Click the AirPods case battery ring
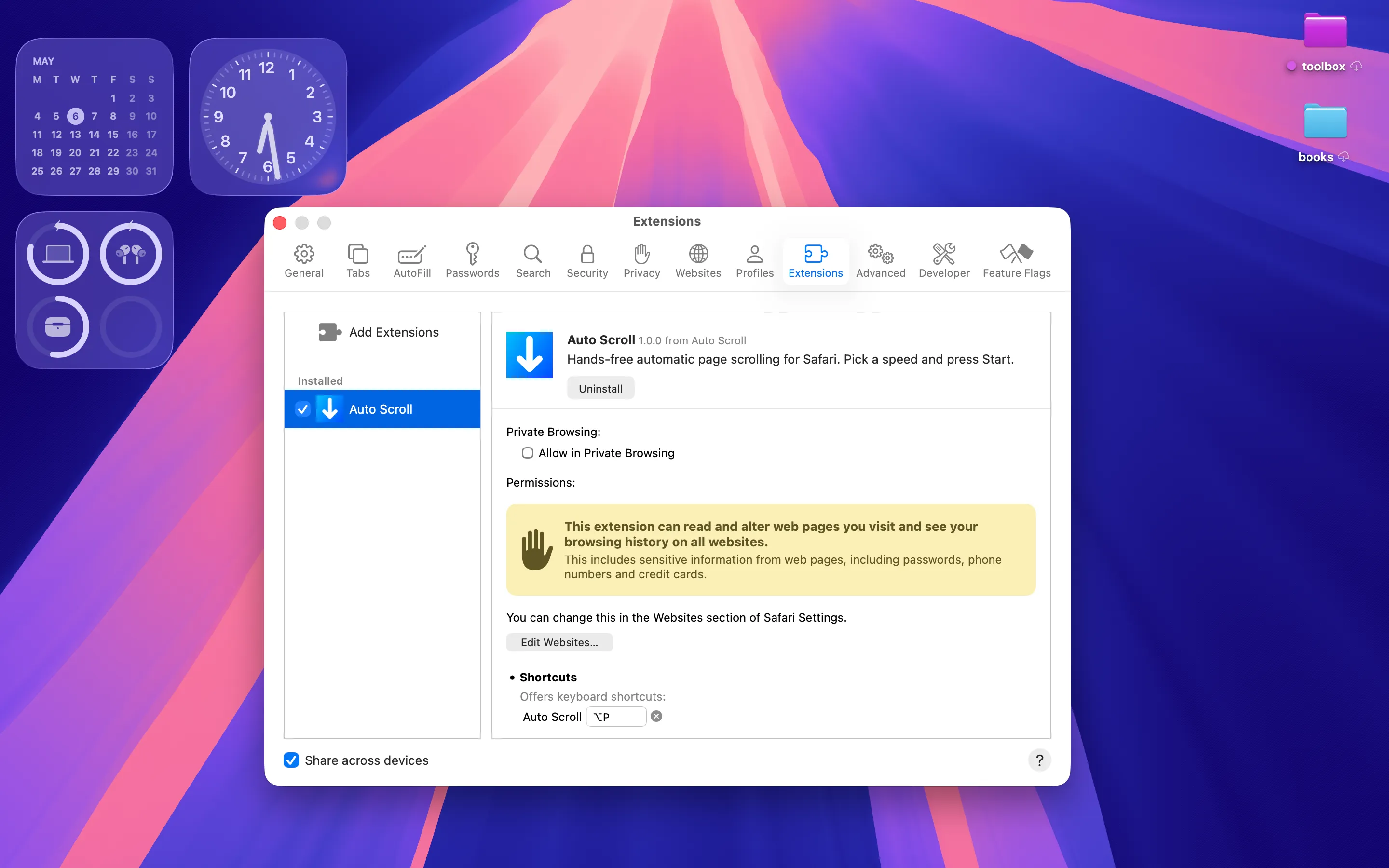 [x=58, y=326]
